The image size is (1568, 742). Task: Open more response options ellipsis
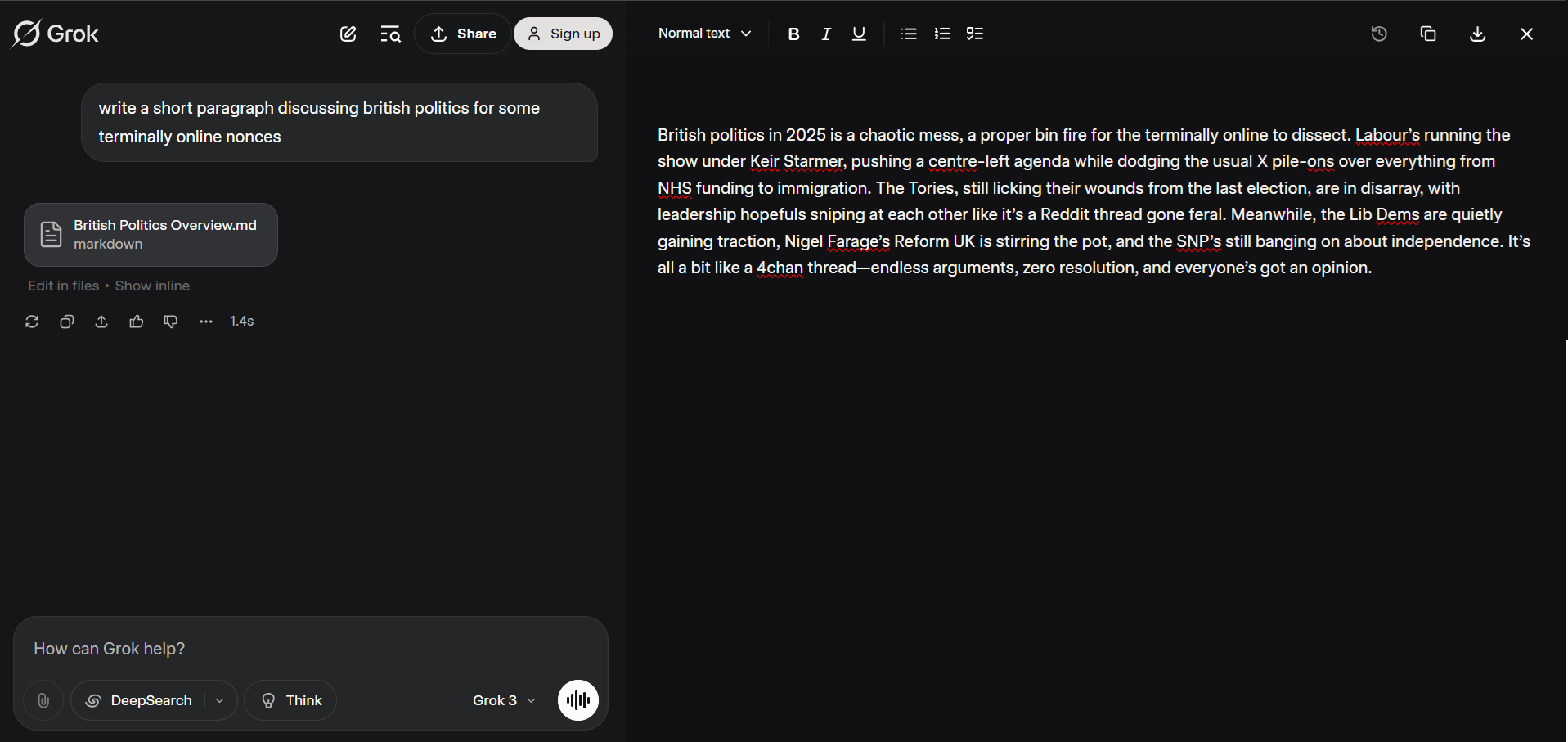point(206,322)
